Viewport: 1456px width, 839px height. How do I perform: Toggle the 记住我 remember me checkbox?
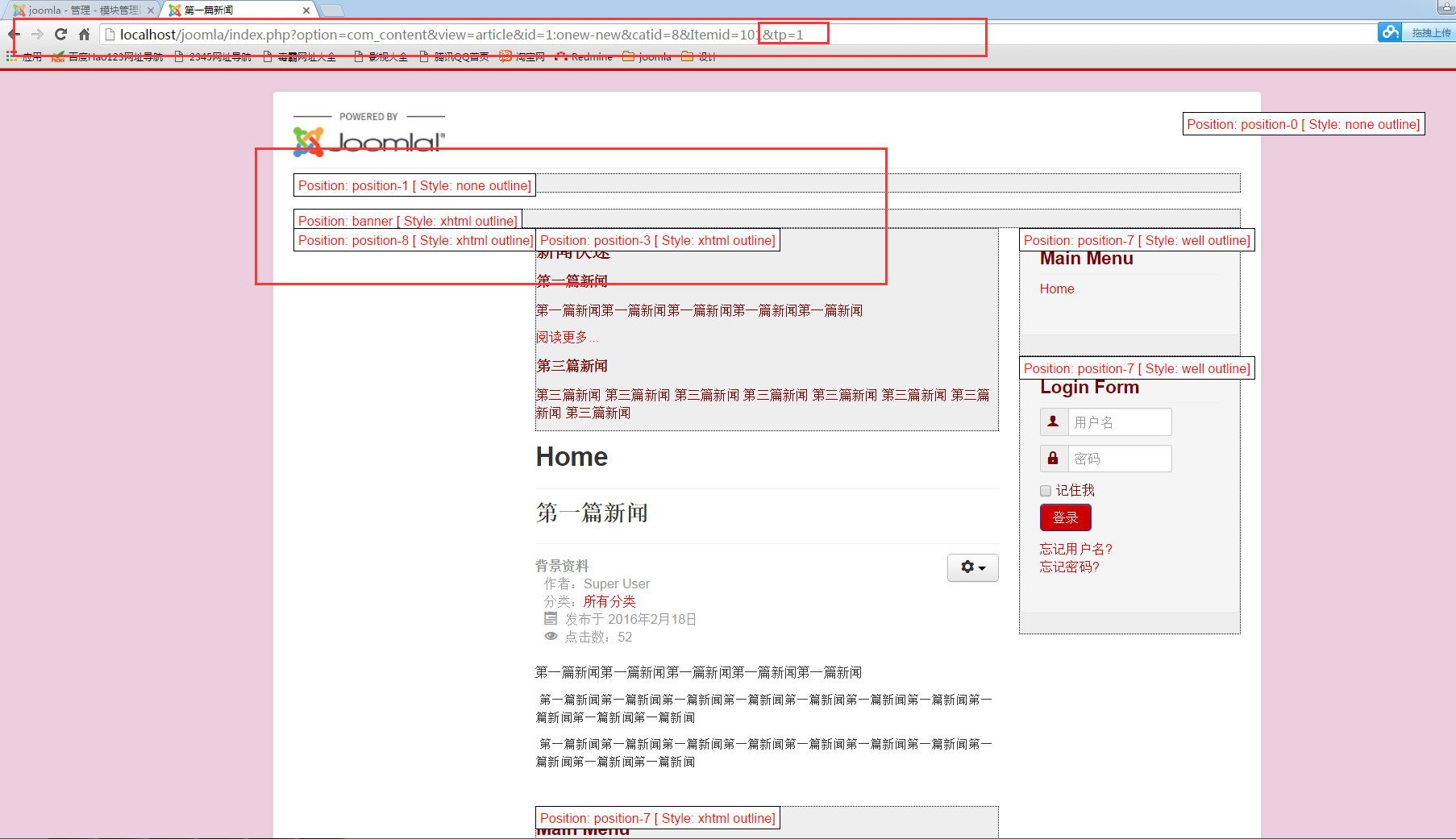1046,491
